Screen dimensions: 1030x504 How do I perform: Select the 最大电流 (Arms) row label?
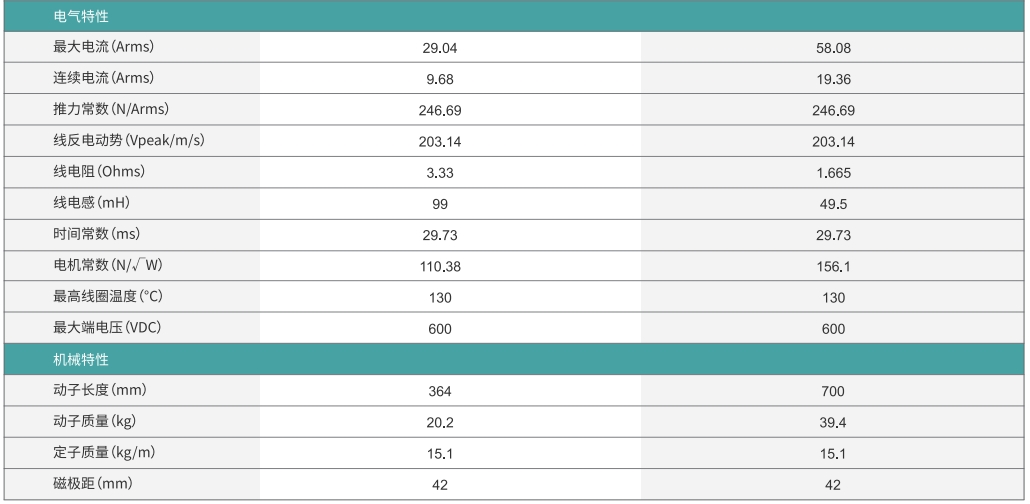tap(103, 47)
